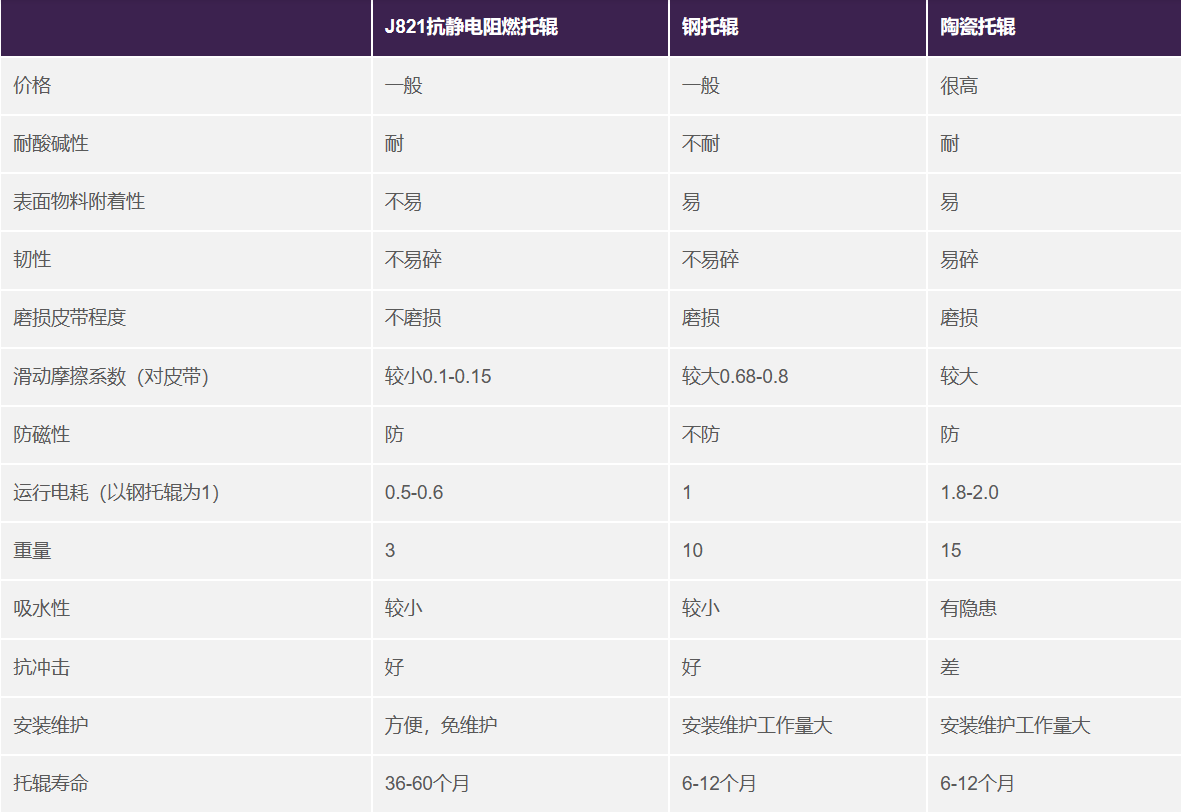Click the 方便，免维护 cell
This screenshot has height=812, width=1181.
point(441,725)
